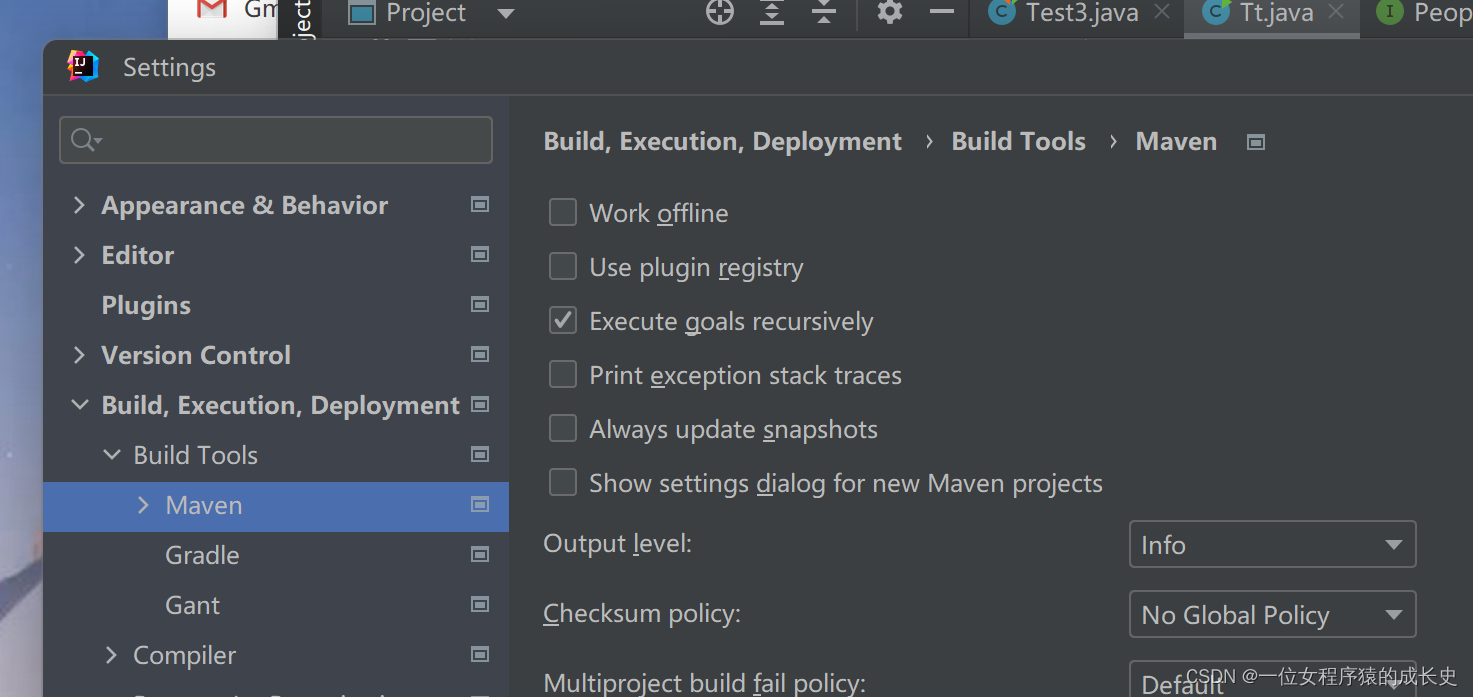This screenshot has width=1473, height=697.
Task: Open the gear options icon in toolbar
Action: coord(889,13)
